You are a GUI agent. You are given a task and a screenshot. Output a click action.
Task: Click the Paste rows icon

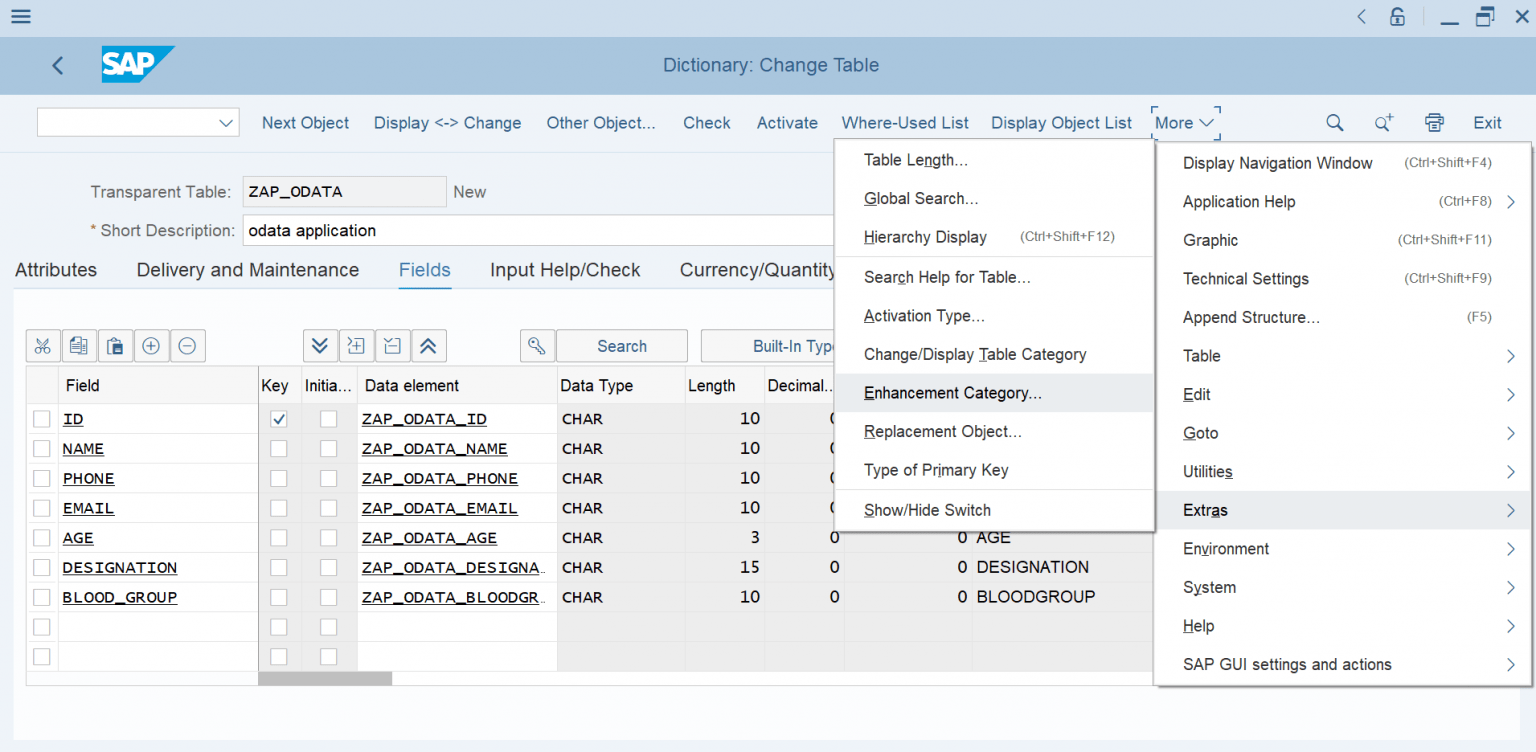tap(115, 345)
